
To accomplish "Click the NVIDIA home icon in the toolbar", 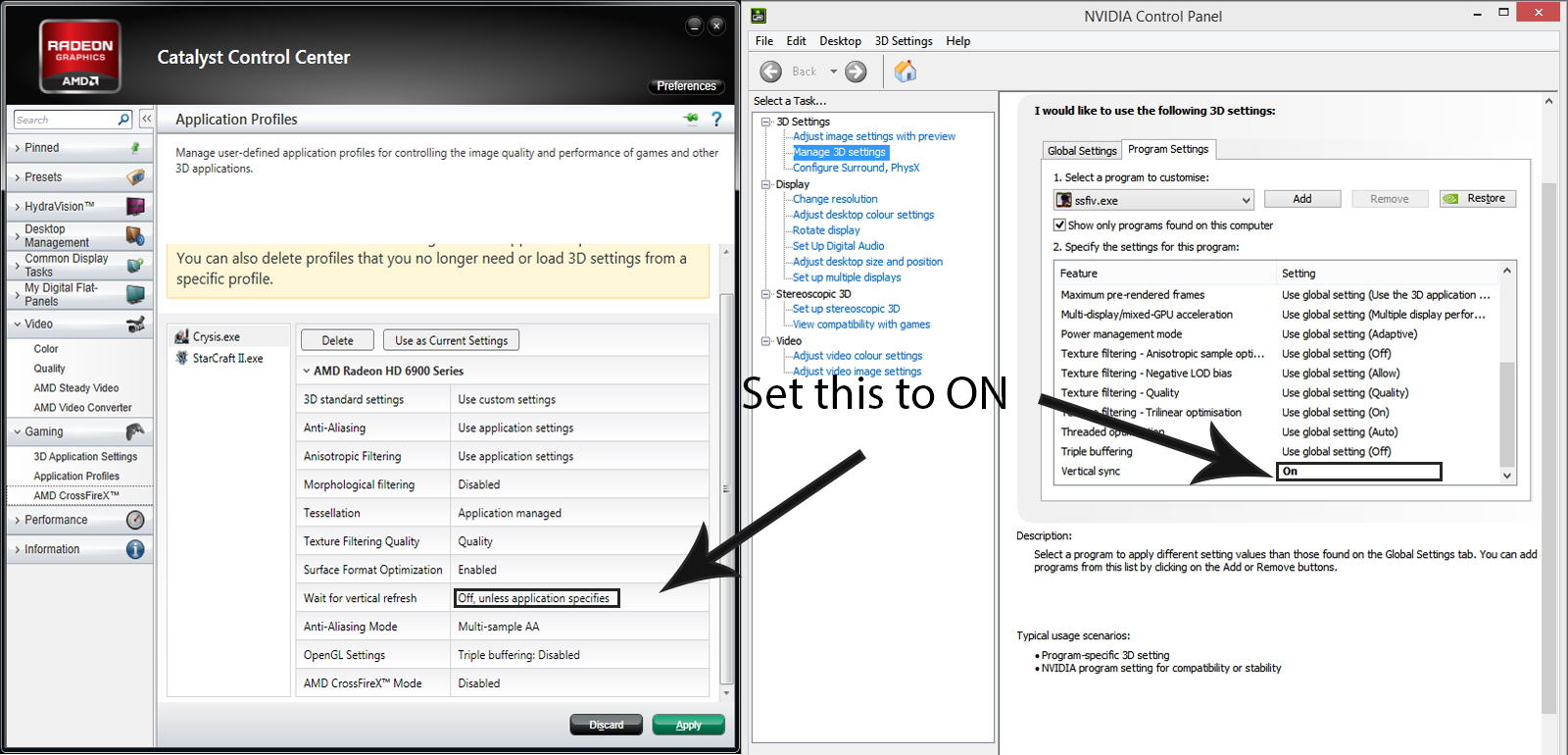I will [x=906, y=71].
